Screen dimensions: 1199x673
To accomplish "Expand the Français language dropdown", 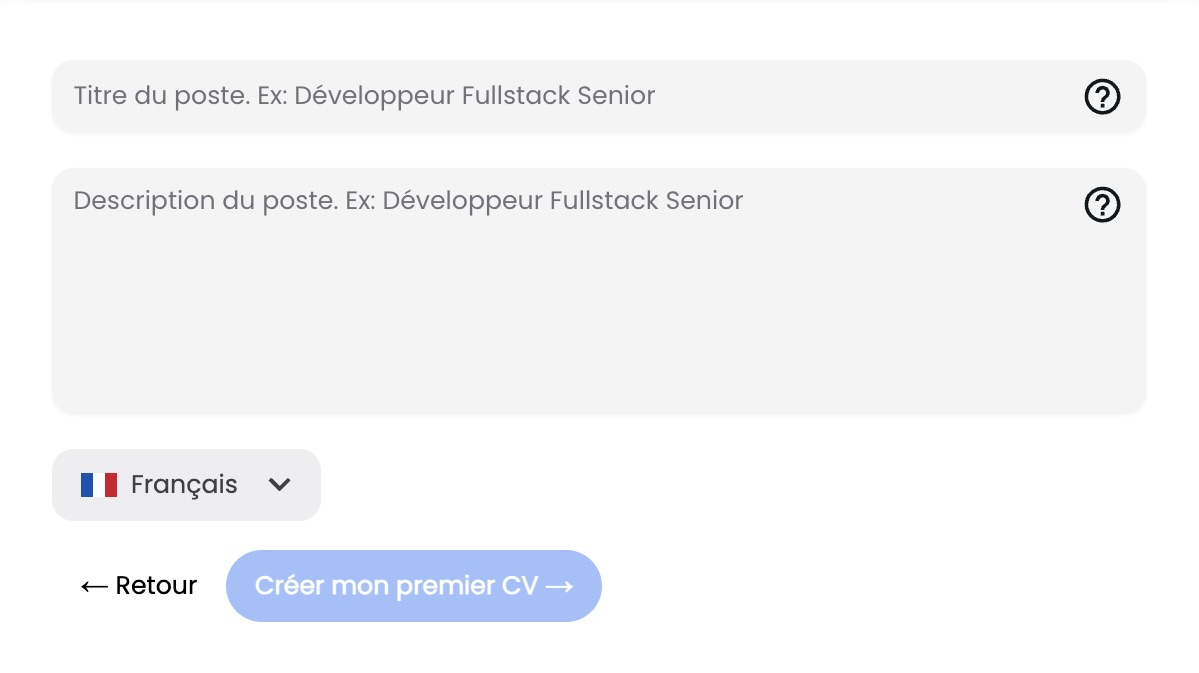I will tap(187, 485).
